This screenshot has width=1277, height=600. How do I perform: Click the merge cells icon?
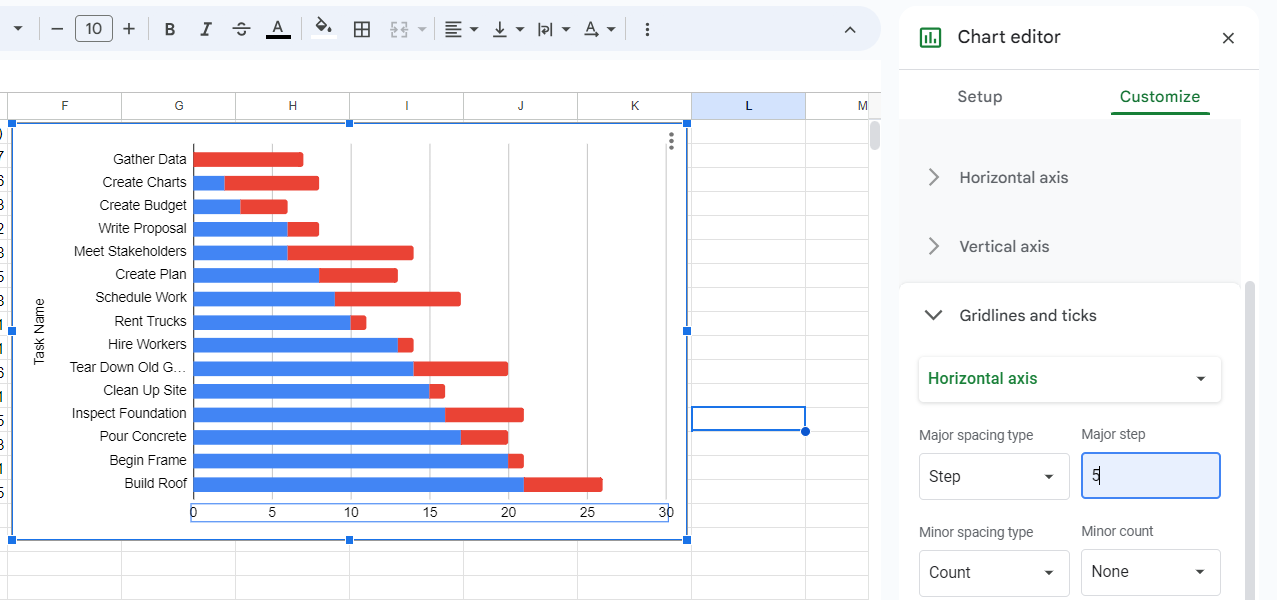(x=400, y=29)
